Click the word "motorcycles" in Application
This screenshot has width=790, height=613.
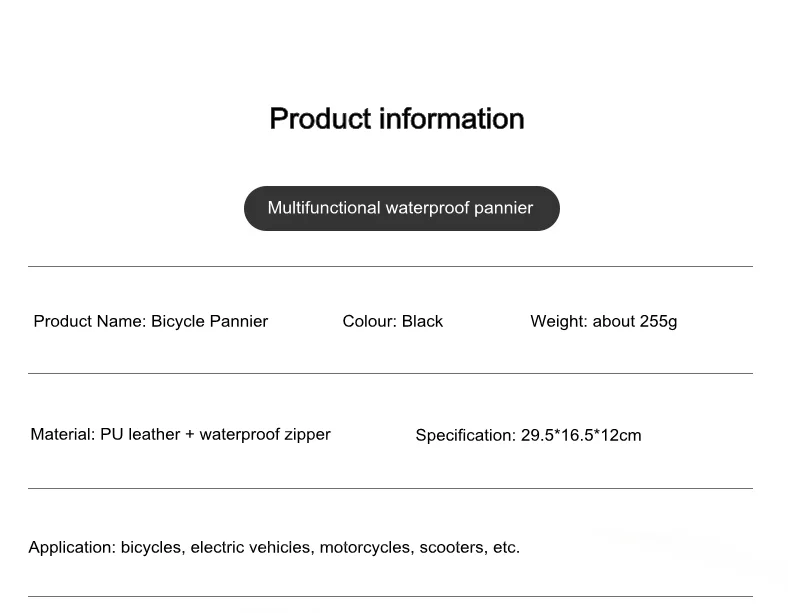[366, 547]
